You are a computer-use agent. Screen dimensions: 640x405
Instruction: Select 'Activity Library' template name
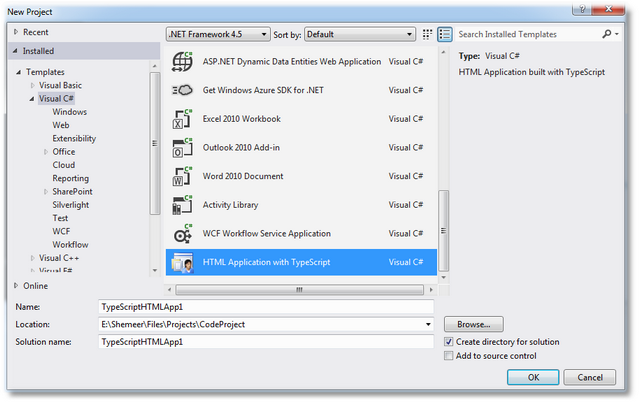(x=230, y=205)
